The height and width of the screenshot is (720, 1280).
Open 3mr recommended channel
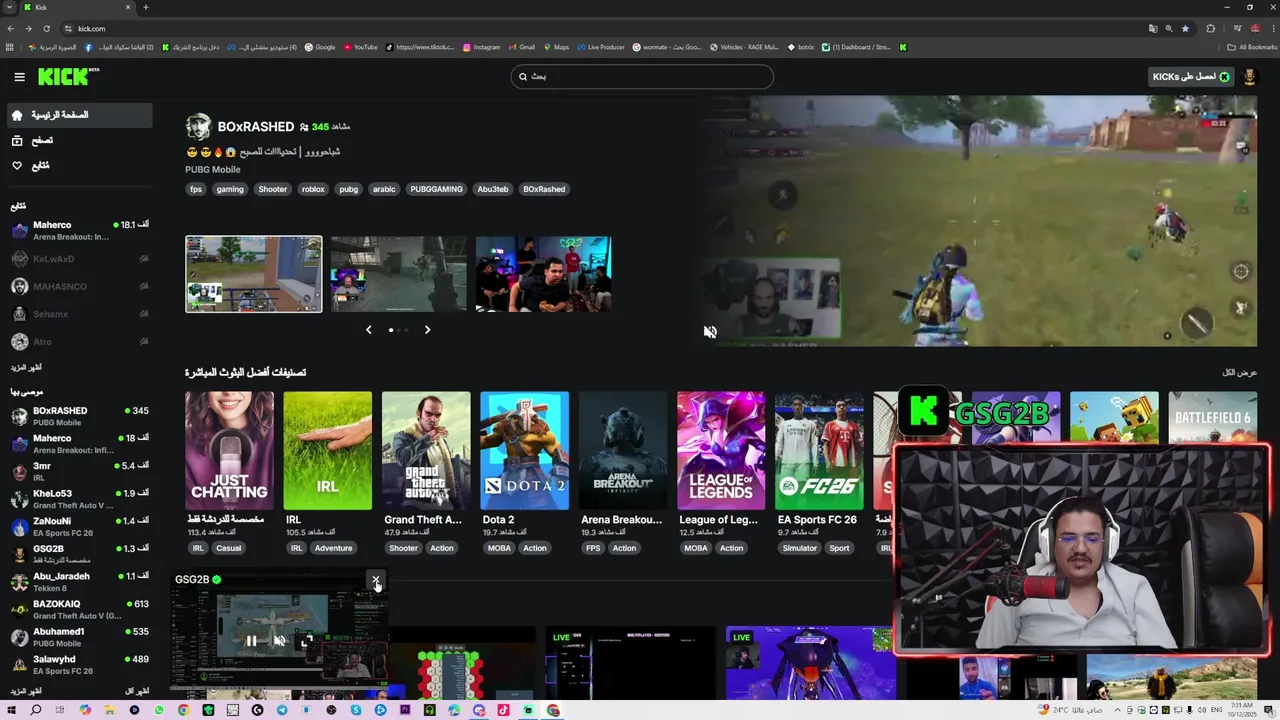(79, 472)
